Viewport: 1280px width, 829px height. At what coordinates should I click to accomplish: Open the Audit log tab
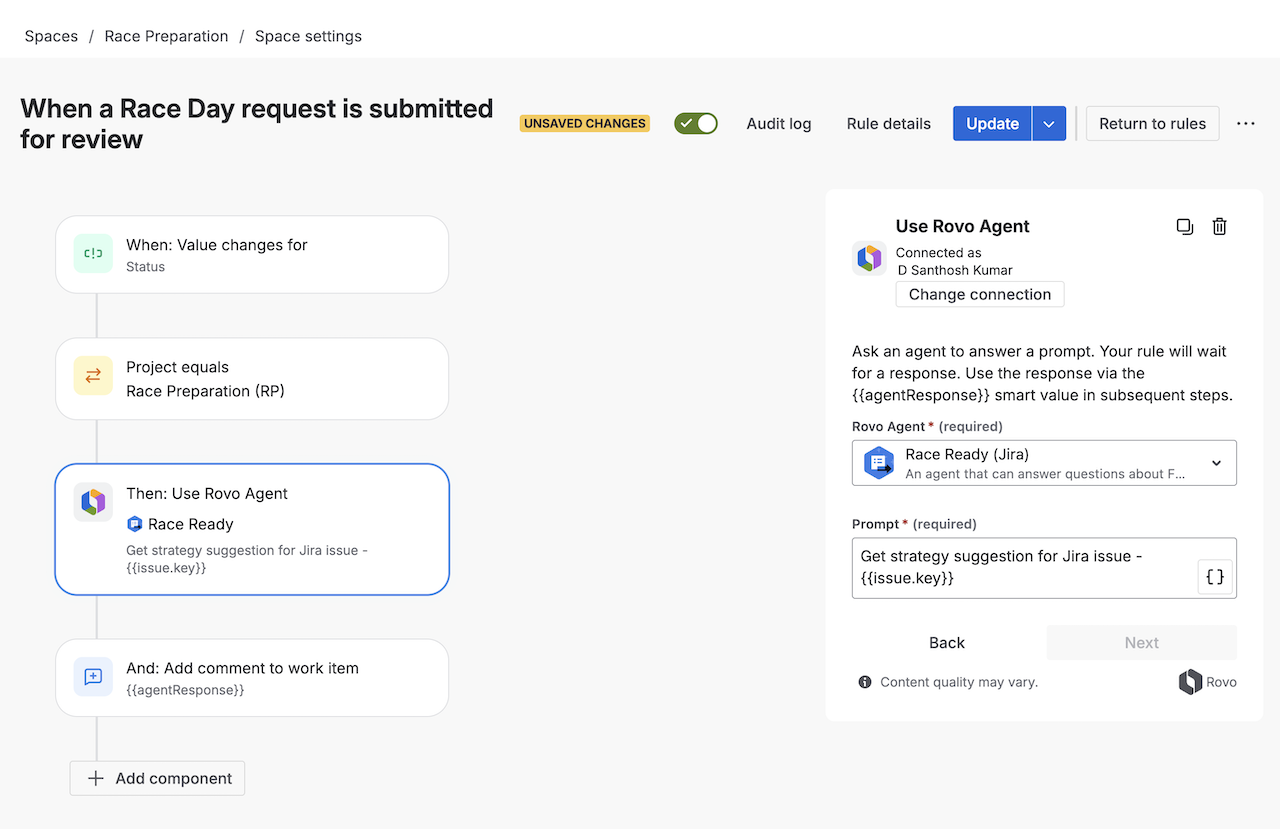pyautogui.click(x=779, y=124)
